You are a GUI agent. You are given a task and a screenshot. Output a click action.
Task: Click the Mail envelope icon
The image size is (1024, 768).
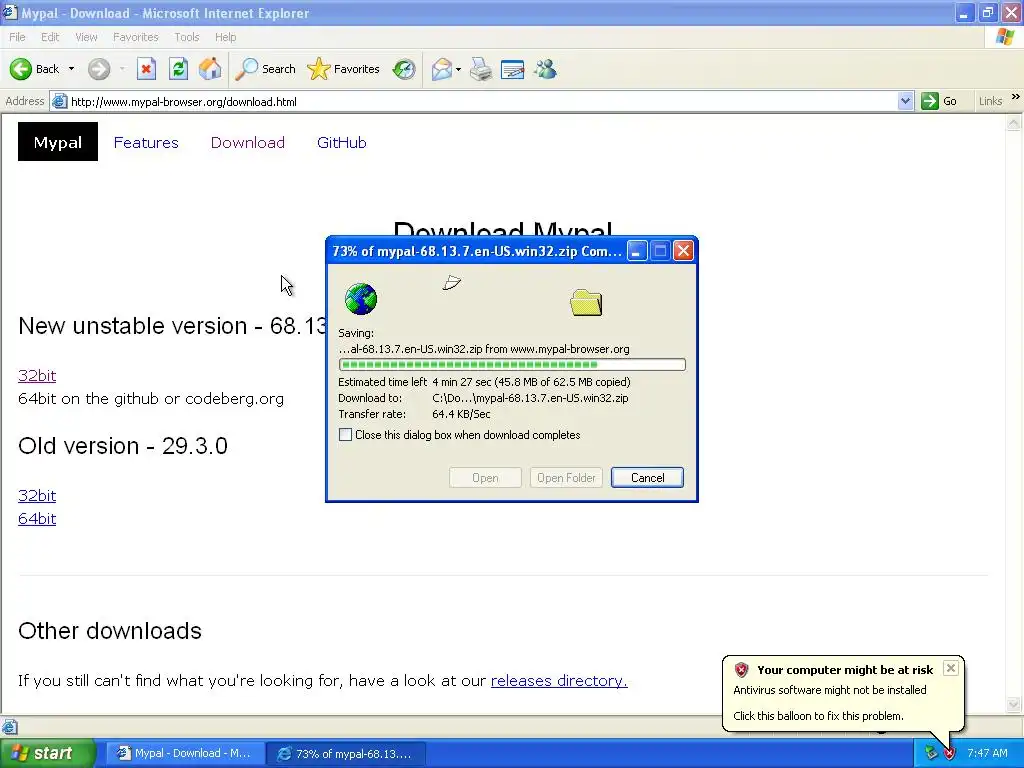pyautogui.click(x=442, y=69)
